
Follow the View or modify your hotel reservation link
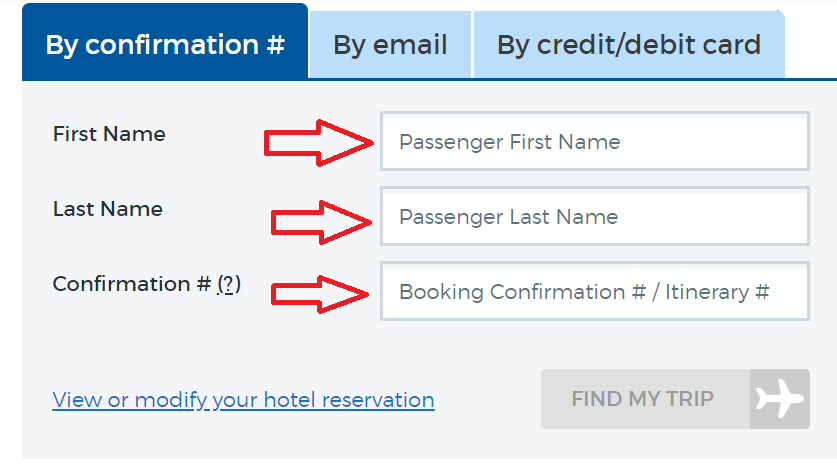(x=243, y=400)
